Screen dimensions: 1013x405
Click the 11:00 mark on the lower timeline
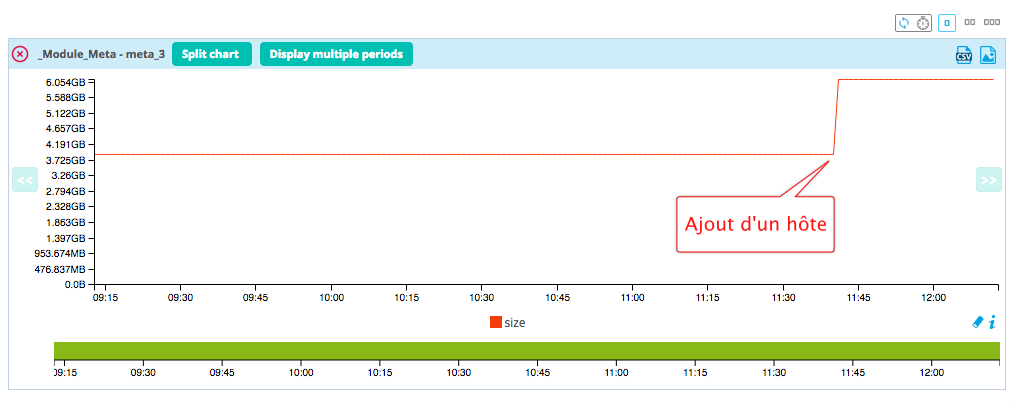click(x=616, y=372)
